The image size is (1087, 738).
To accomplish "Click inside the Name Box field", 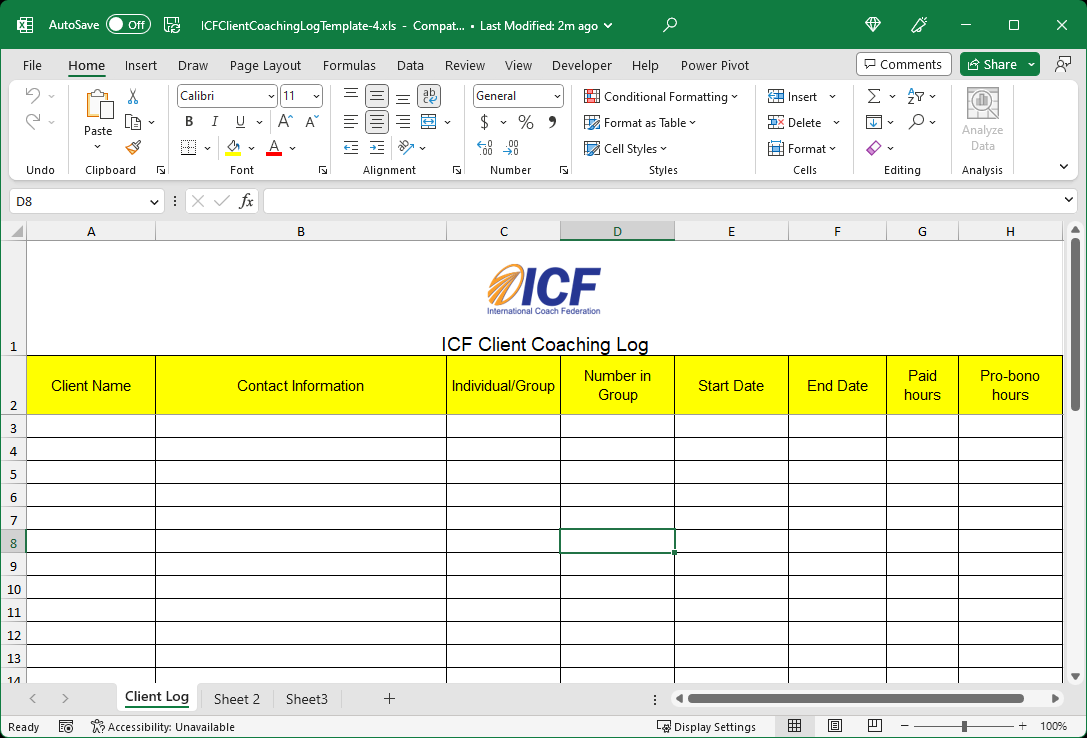I will point(78,201).
